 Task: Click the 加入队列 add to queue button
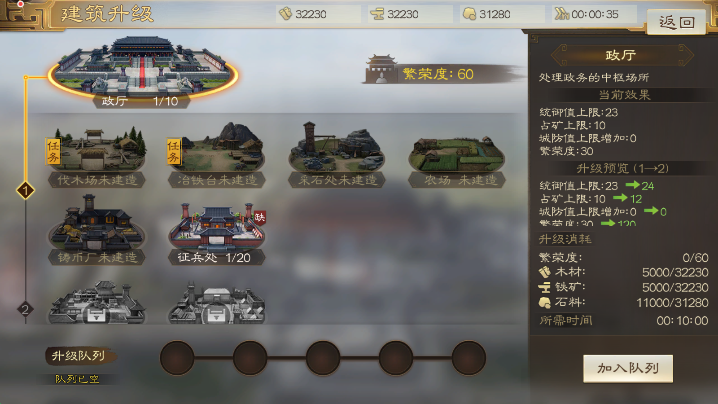click(628, 368)
